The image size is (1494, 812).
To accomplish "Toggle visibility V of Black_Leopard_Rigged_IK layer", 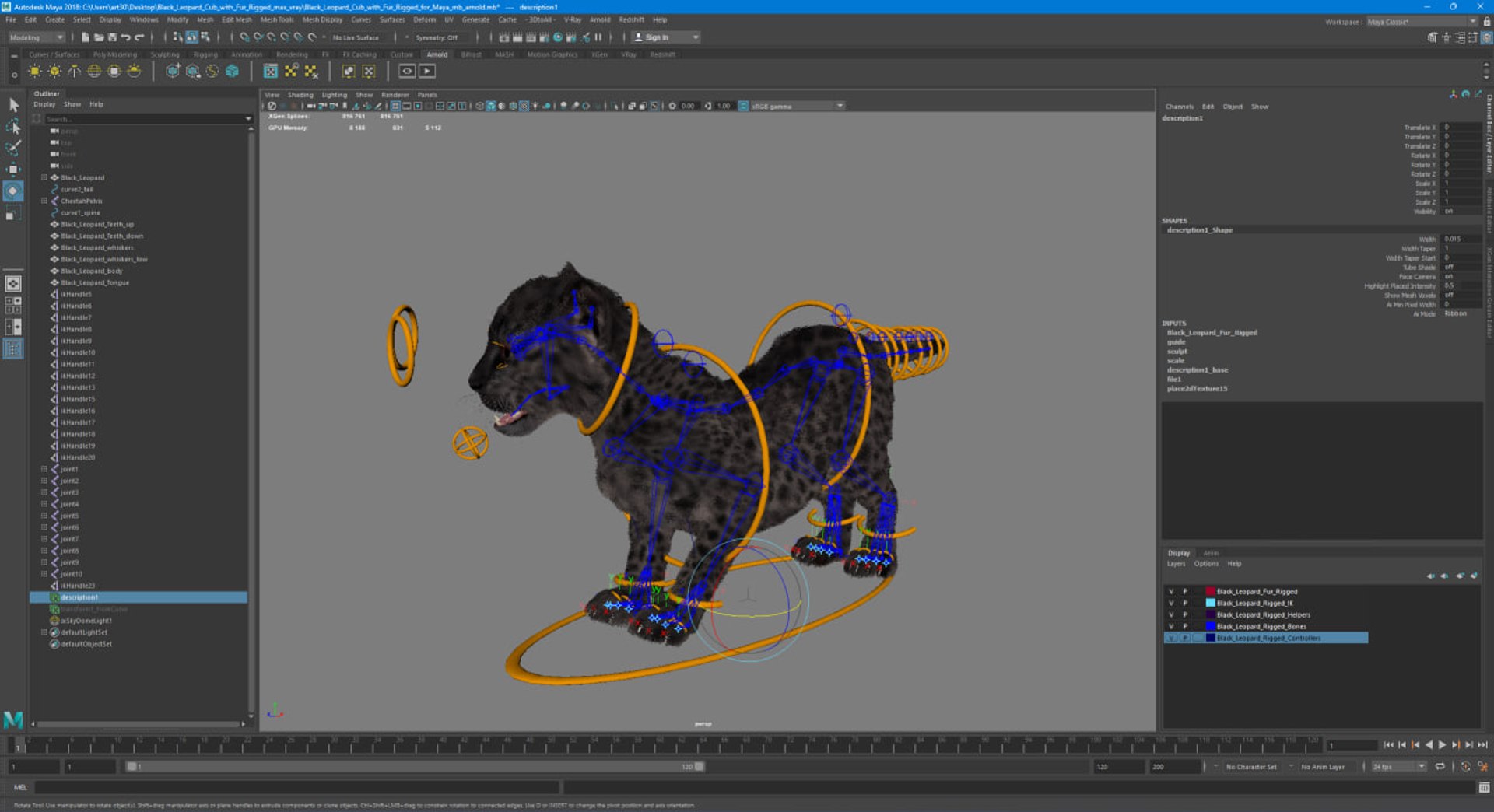I will pyautogui.click(x=1171, y=603).
